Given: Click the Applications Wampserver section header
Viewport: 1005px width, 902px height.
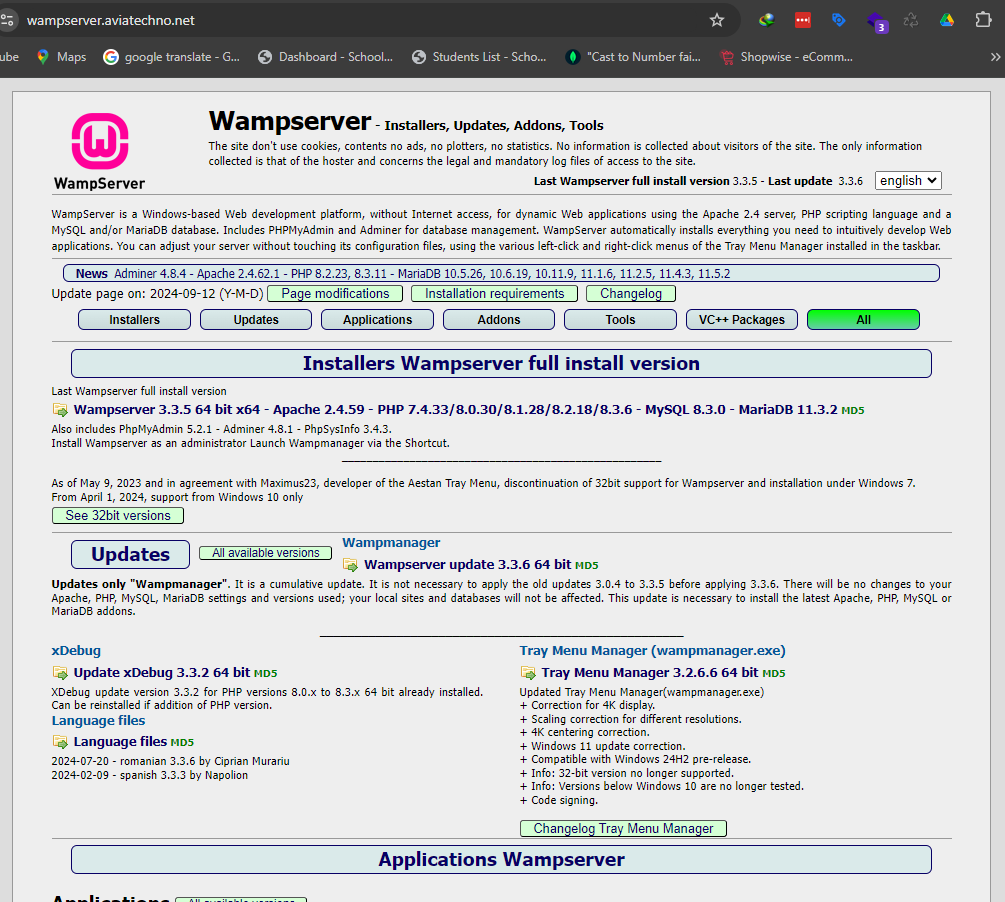Looking at the screenshot, I should coord(501,860).
